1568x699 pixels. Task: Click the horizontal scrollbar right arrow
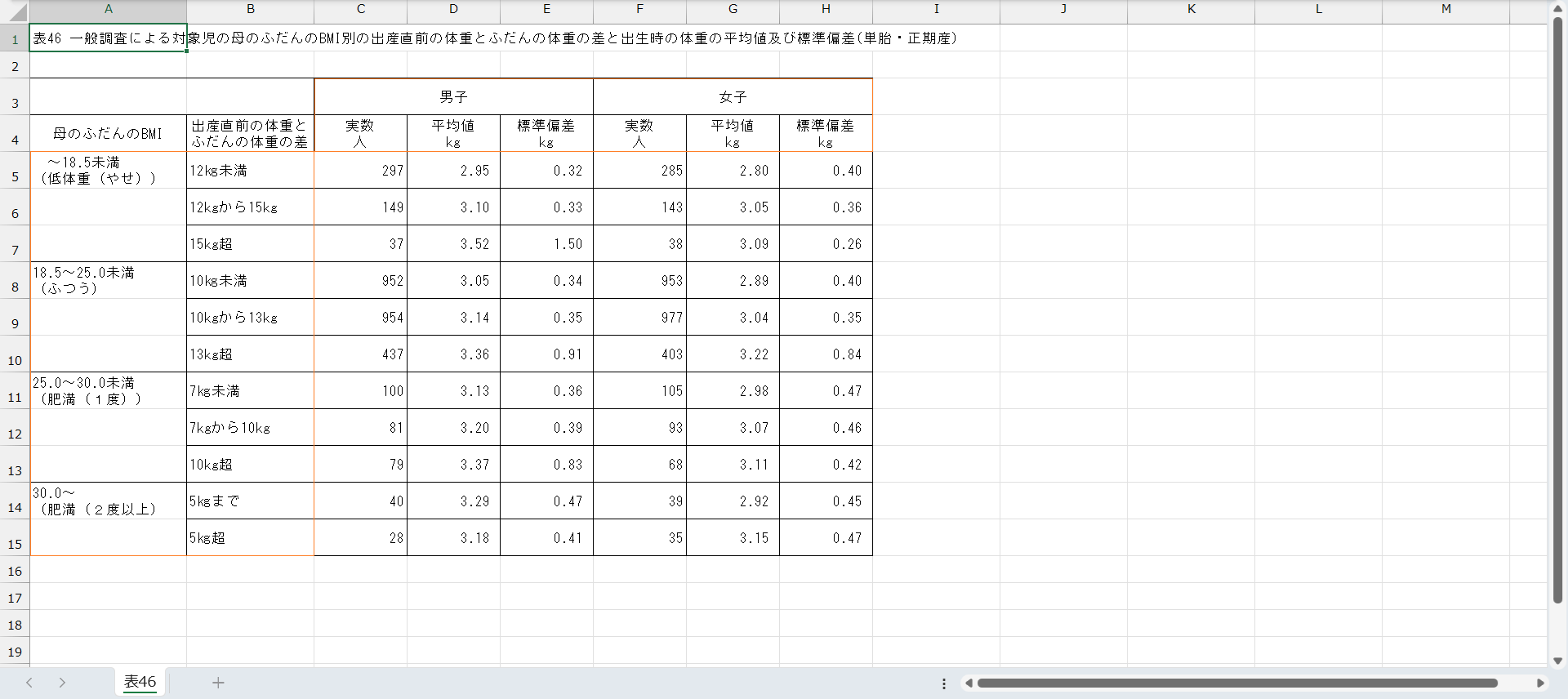(x=1540, y=683)
